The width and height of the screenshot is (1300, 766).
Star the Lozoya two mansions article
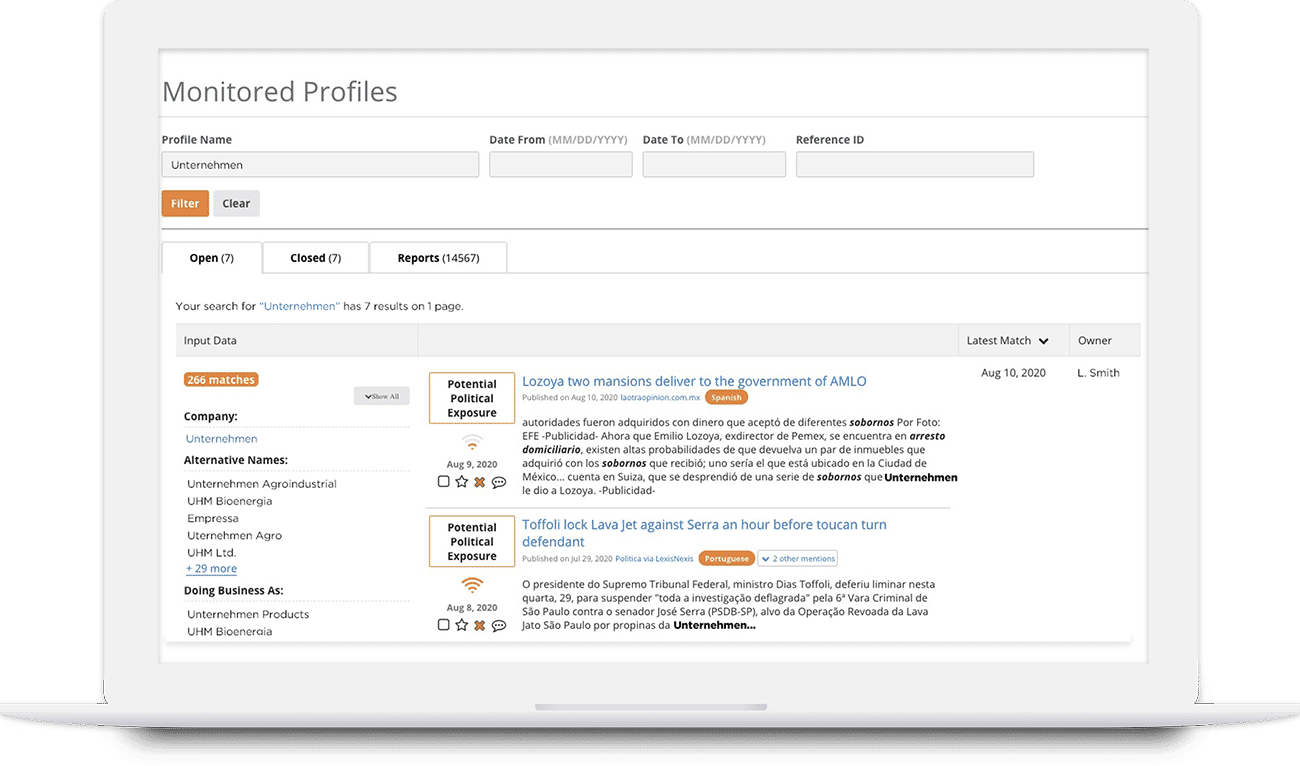pos(461,482)
